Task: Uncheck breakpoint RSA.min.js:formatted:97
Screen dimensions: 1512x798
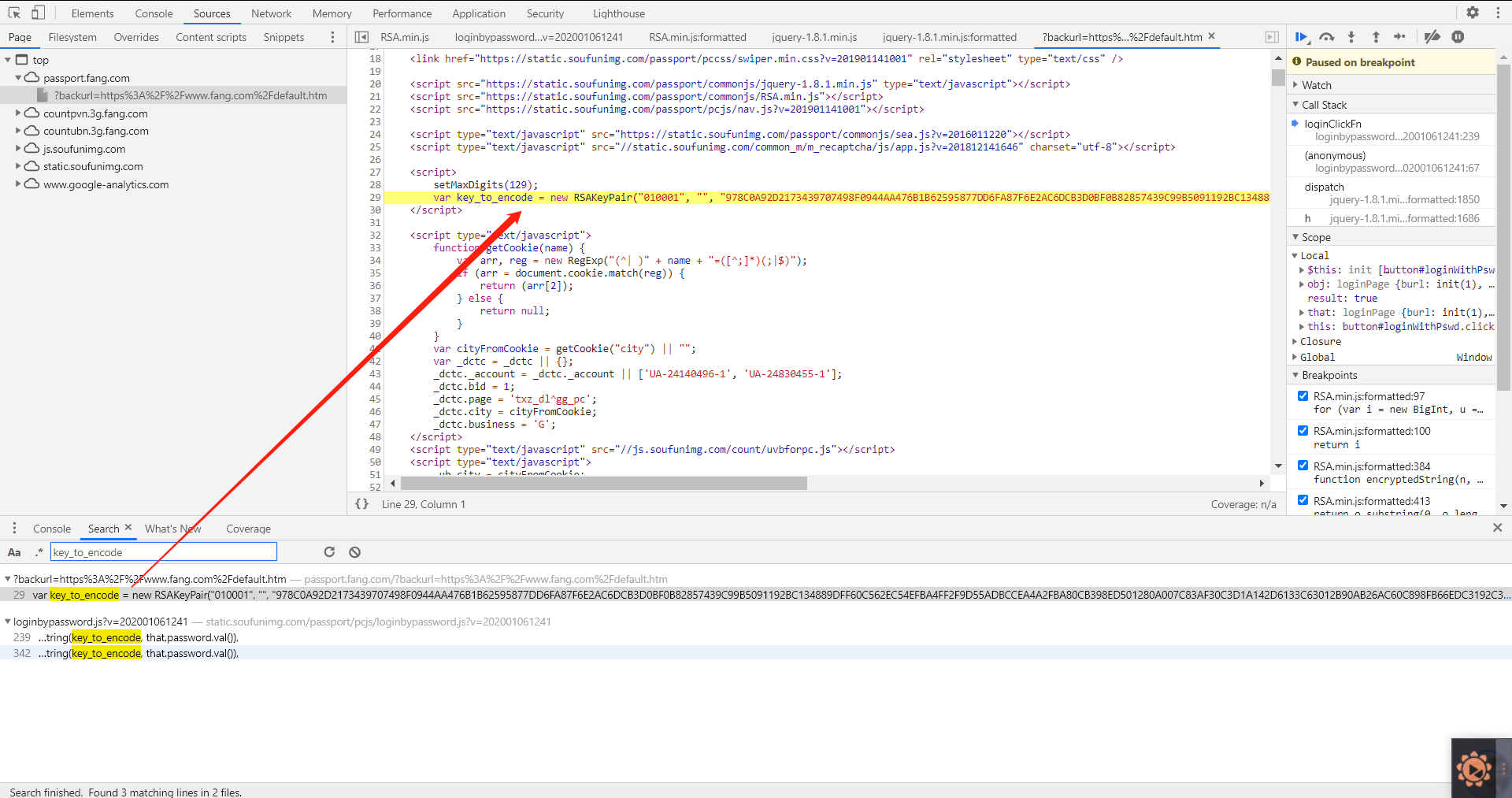Action: (x=1303, y=396)
